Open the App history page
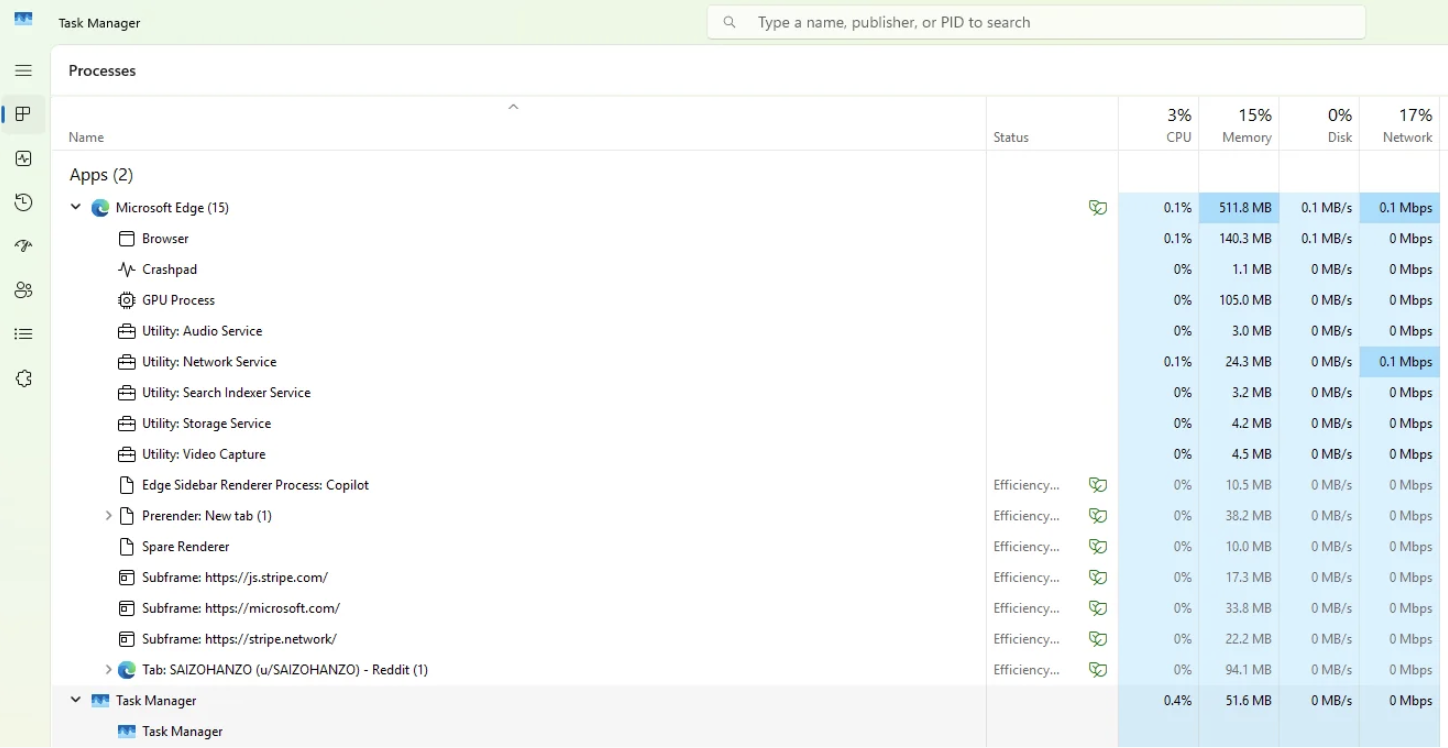Screen dimensions: 1448x748 click(x=23, y=202)
